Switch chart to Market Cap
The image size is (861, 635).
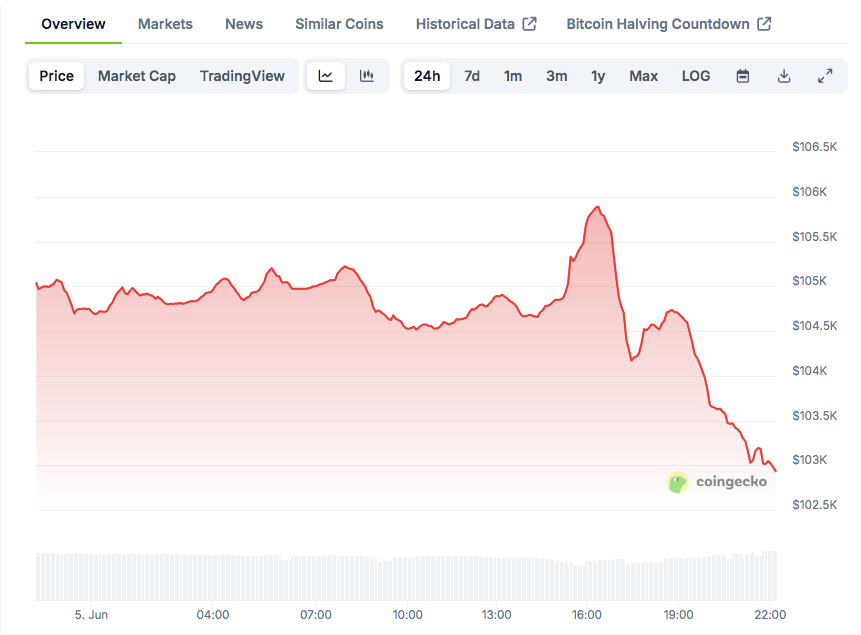pyautogui.click(x=137, y=76)
